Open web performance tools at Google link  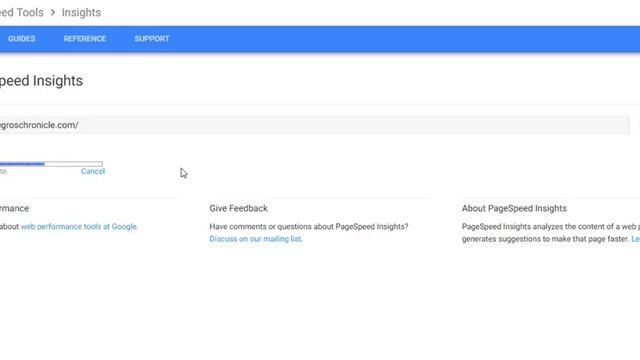pos(79,227)
